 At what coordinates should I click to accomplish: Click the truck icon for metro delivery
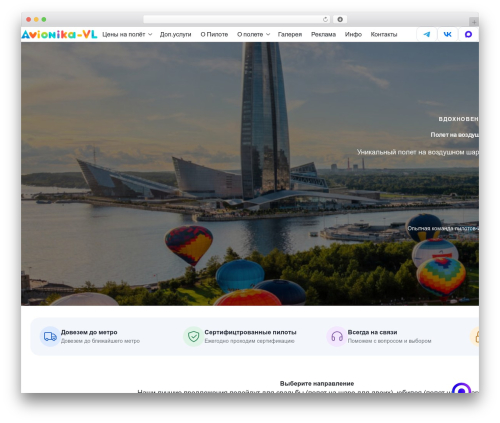[x=50, y=336]
